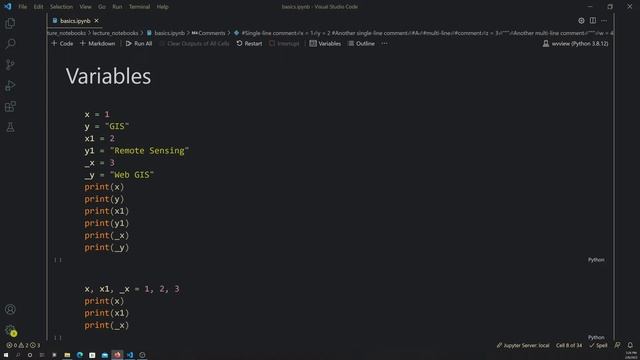Open the File menu
Image resolution: width=640 pixels, height=360 pixels.
coord(22,7)
